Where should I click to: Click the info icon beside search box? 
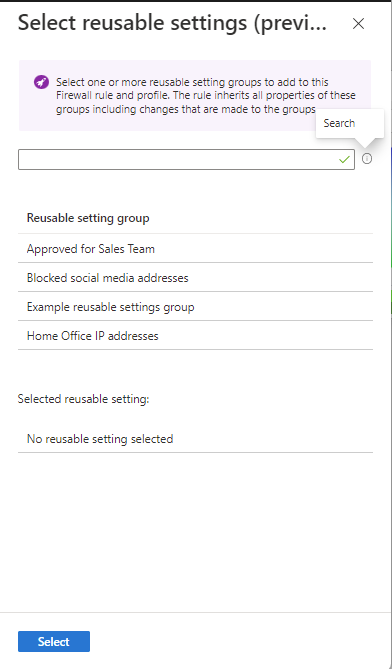(x=367, y=159)
